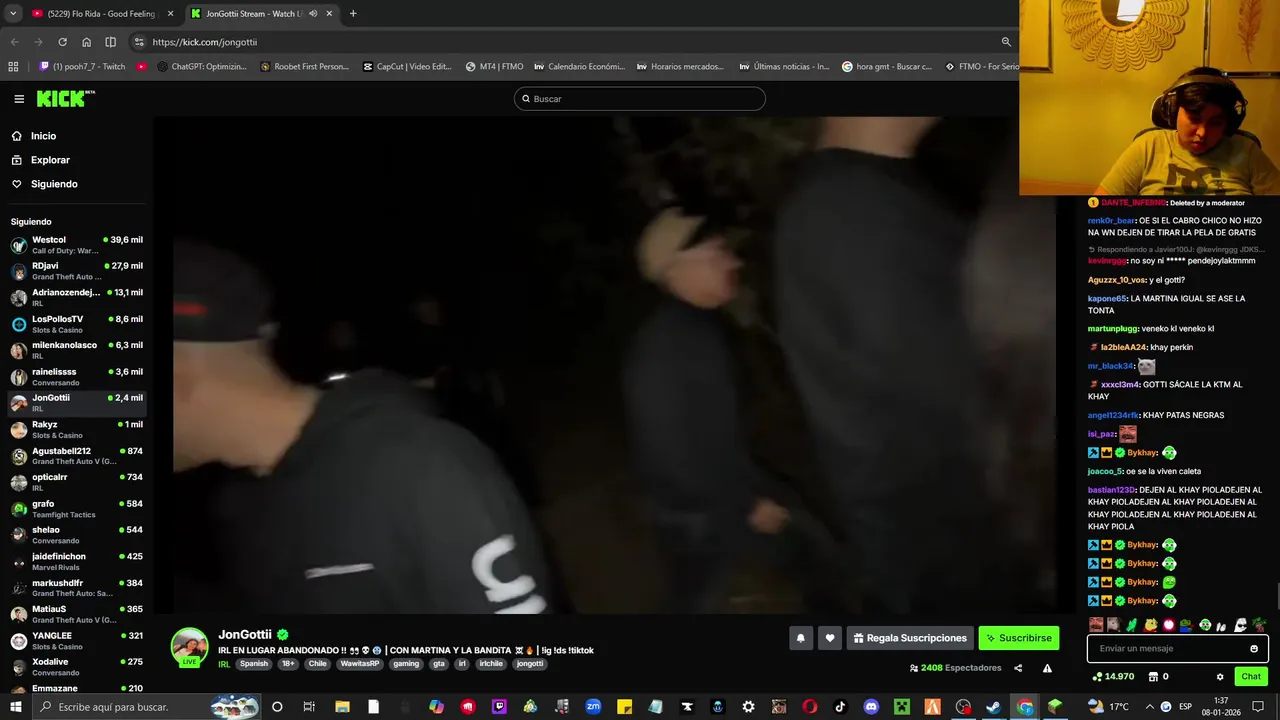Open File Explorer from the taskbar
1280x720 pixels.
click(342, 707)
